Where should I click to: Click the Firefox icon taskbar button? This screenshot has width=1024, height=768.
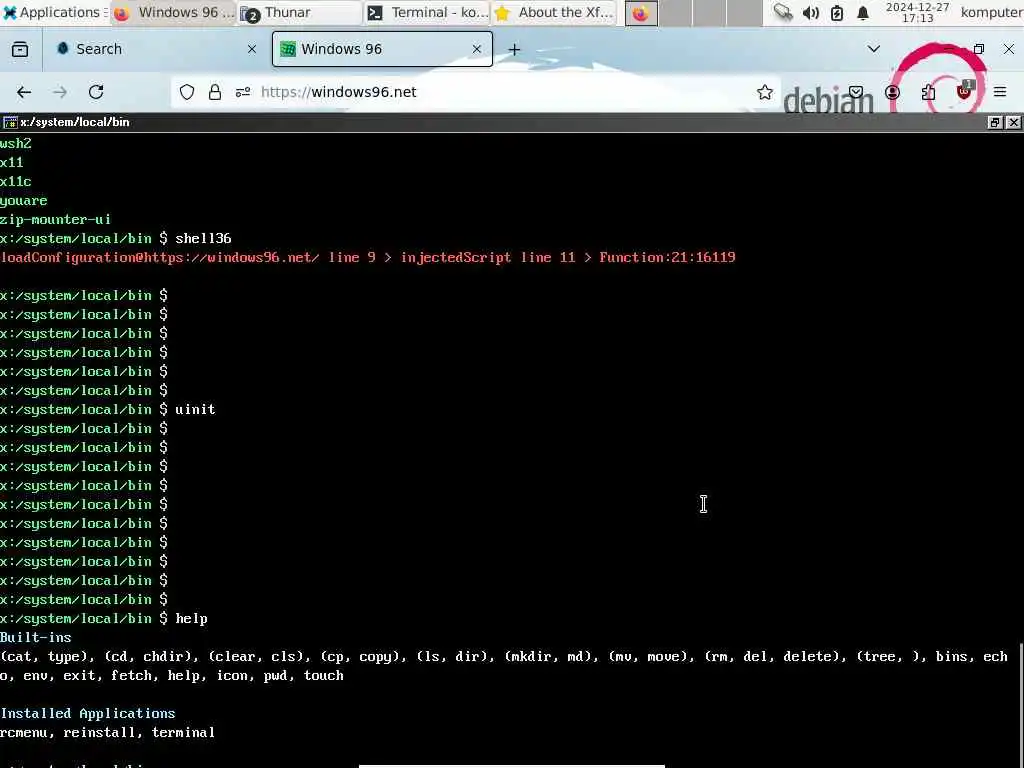(641, 13)
